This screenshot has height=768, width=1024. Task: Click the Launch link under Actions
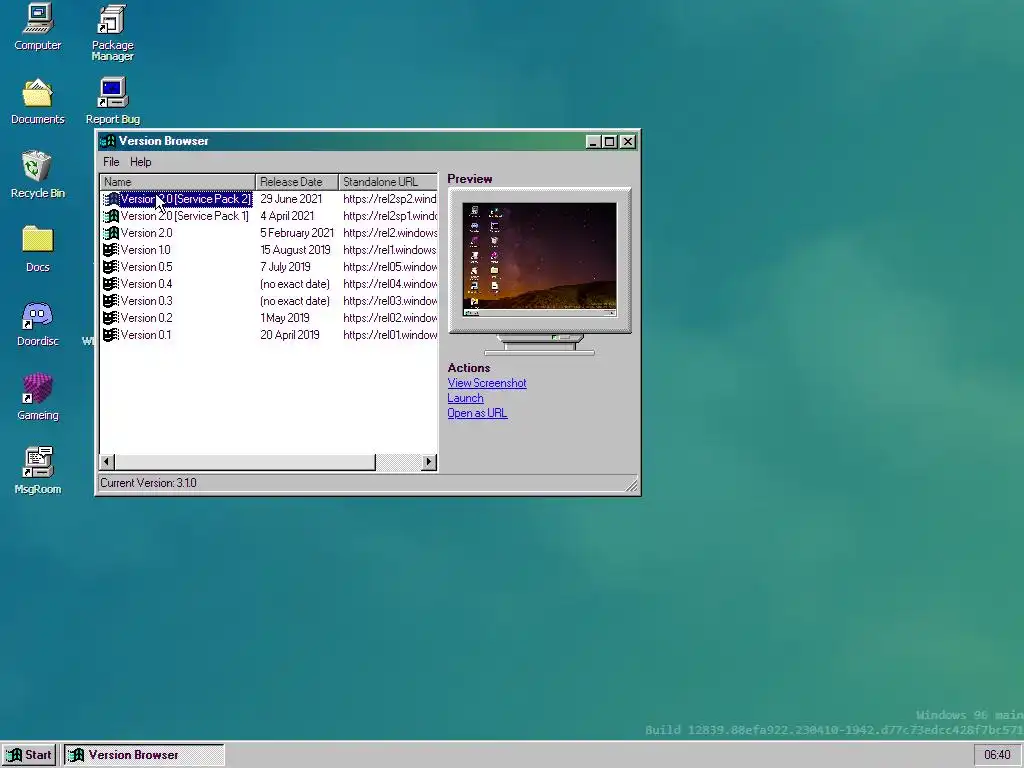(x=465, y=398)
